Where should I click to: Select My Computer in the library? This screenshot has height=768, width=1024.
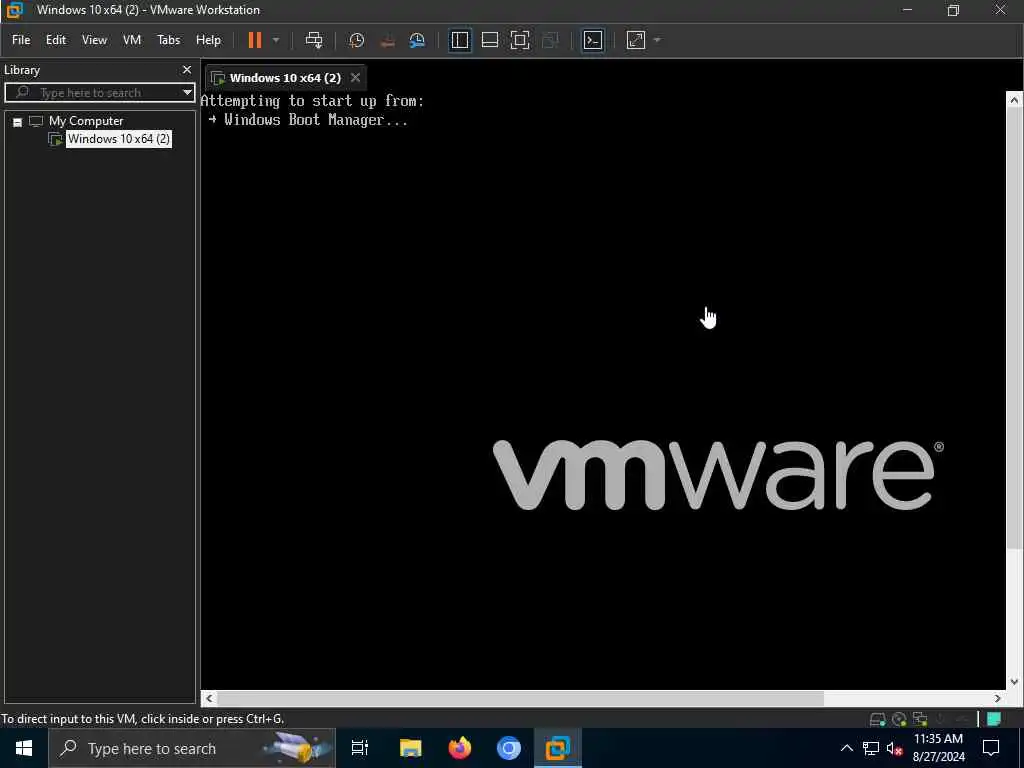click(86, 121)
